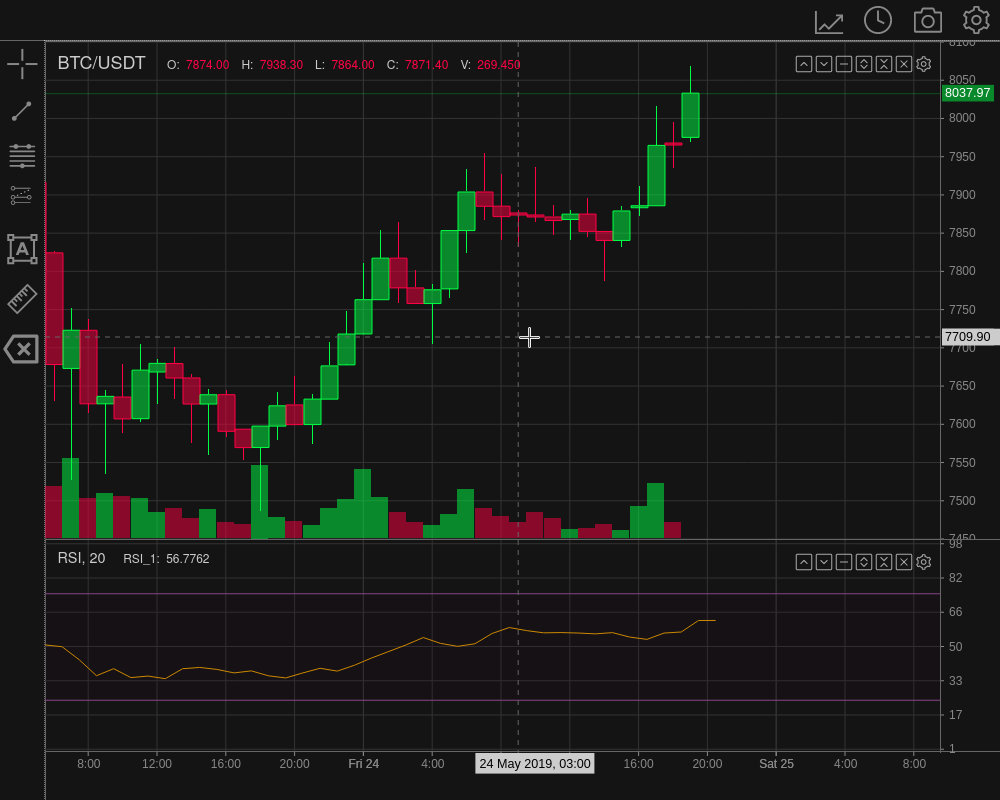This screenshot has height=800, width=1000.
Task: Open the chart indicators icon
Action: pyautogui.click(x=829, y=22)
